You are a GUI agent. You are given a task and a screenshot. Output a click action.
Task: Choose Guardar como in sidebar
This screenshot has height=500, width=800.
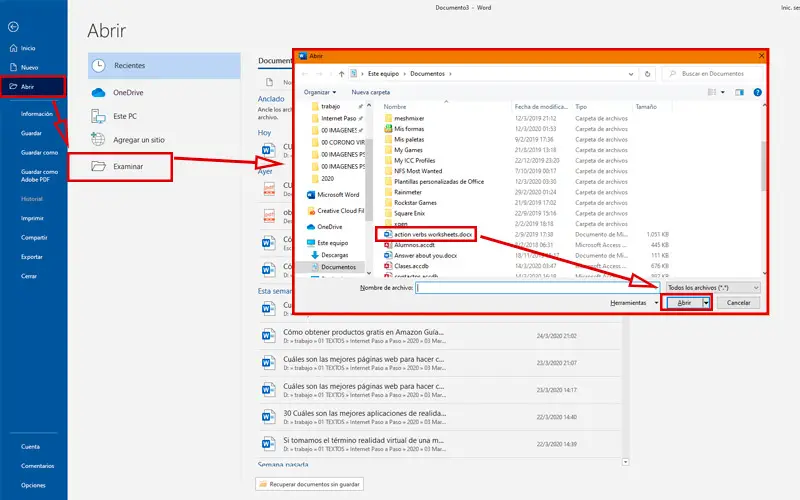(x=39, y=153)
